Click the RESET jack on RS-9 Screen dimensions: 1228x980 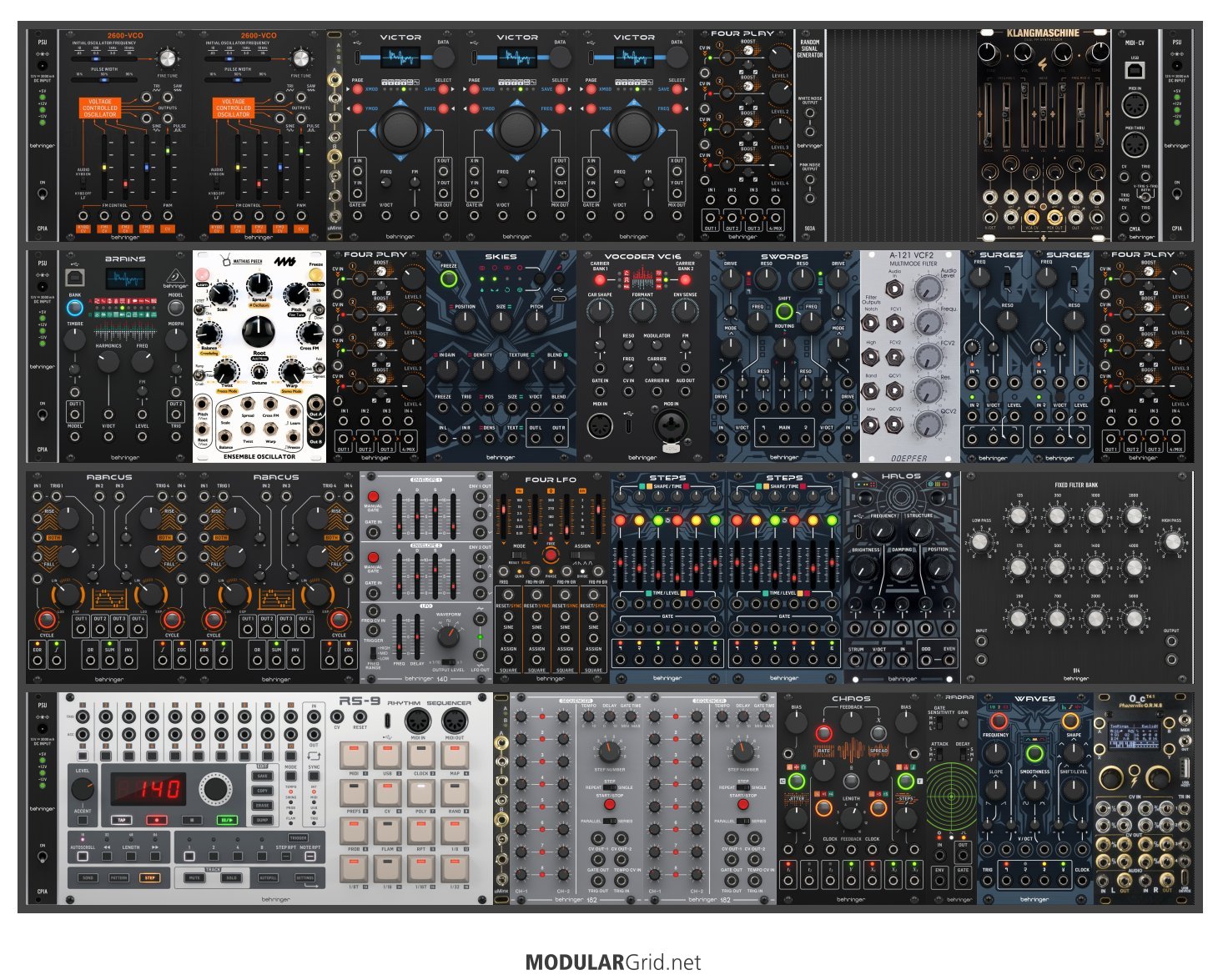pyautogui.click(x=360, y=716)
